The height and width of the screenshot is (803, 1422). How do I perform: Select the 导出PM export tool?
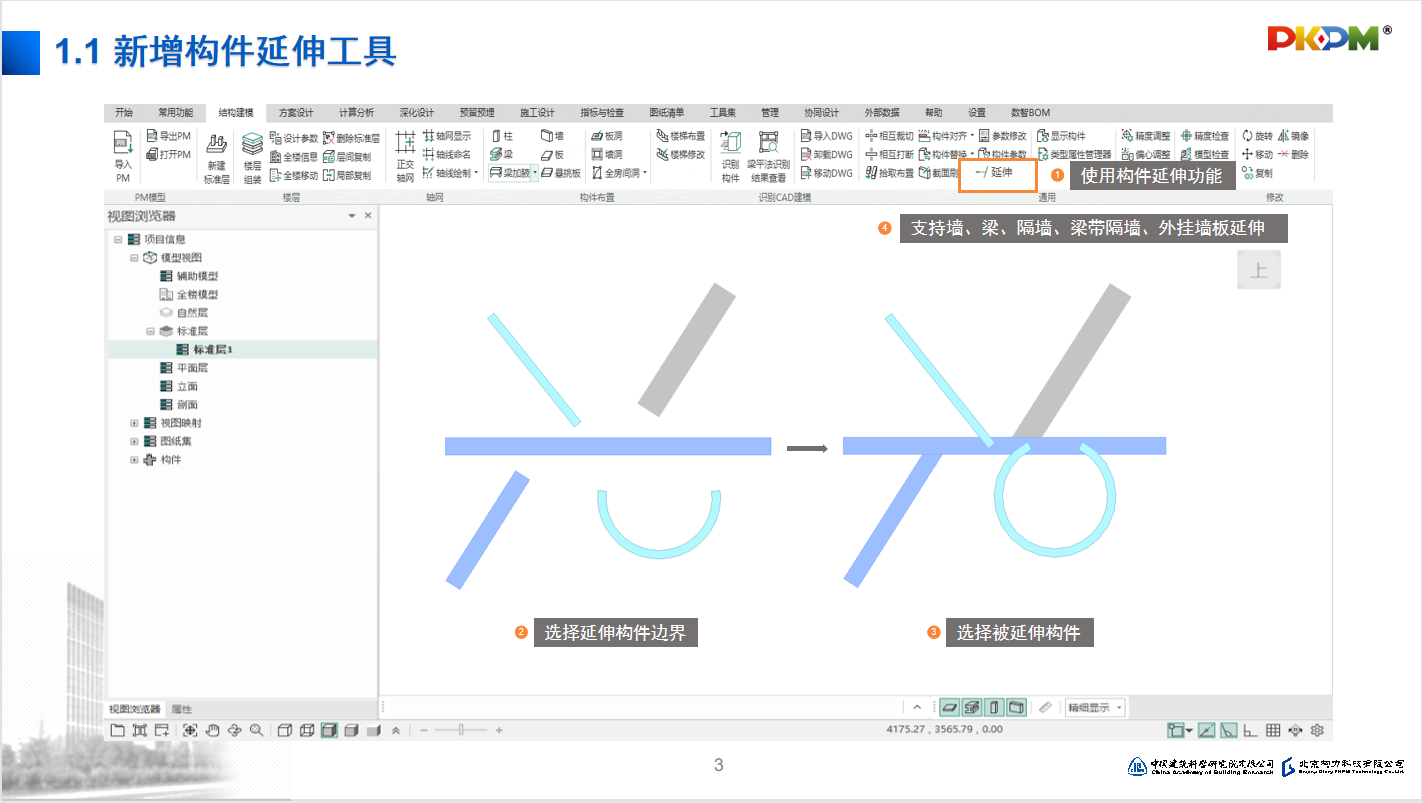click(x=168, y=136)
